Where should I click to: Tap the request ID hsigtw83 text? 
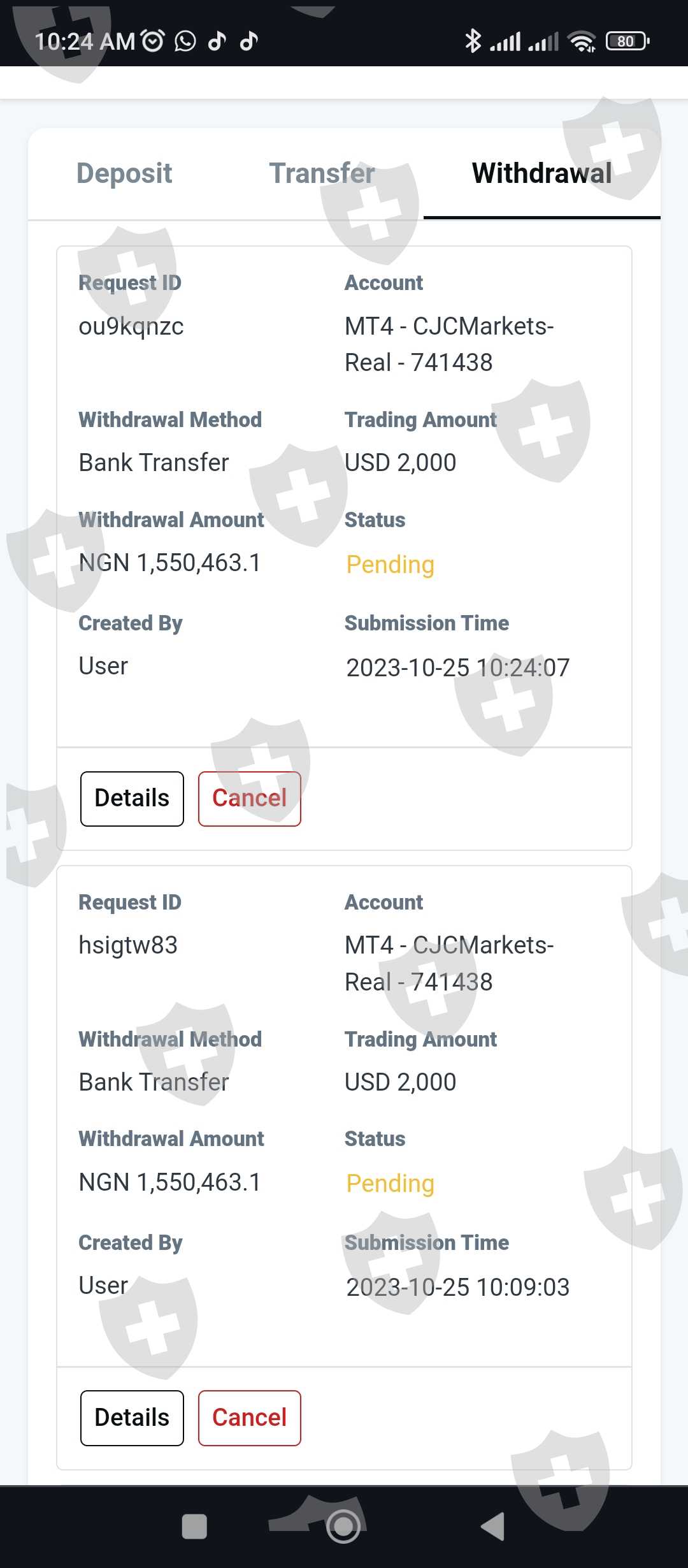tap(128, 945)
